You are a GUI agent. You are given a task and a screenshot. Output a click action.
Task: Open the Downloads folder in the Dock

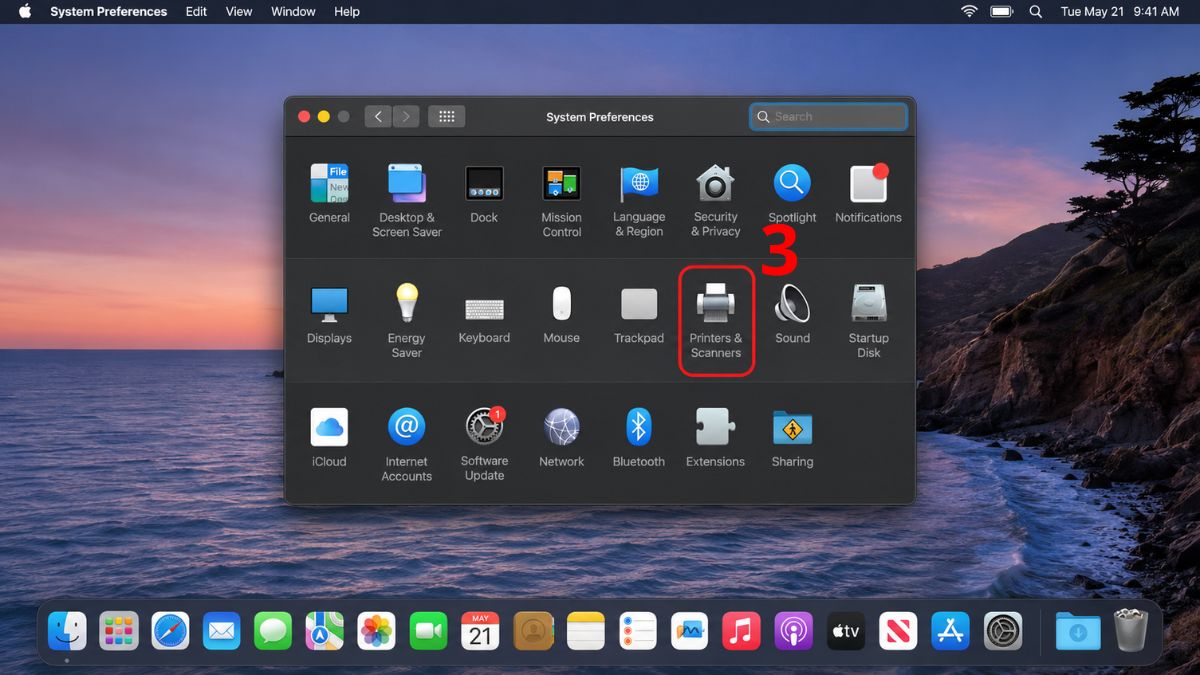tap(1078, 631)
